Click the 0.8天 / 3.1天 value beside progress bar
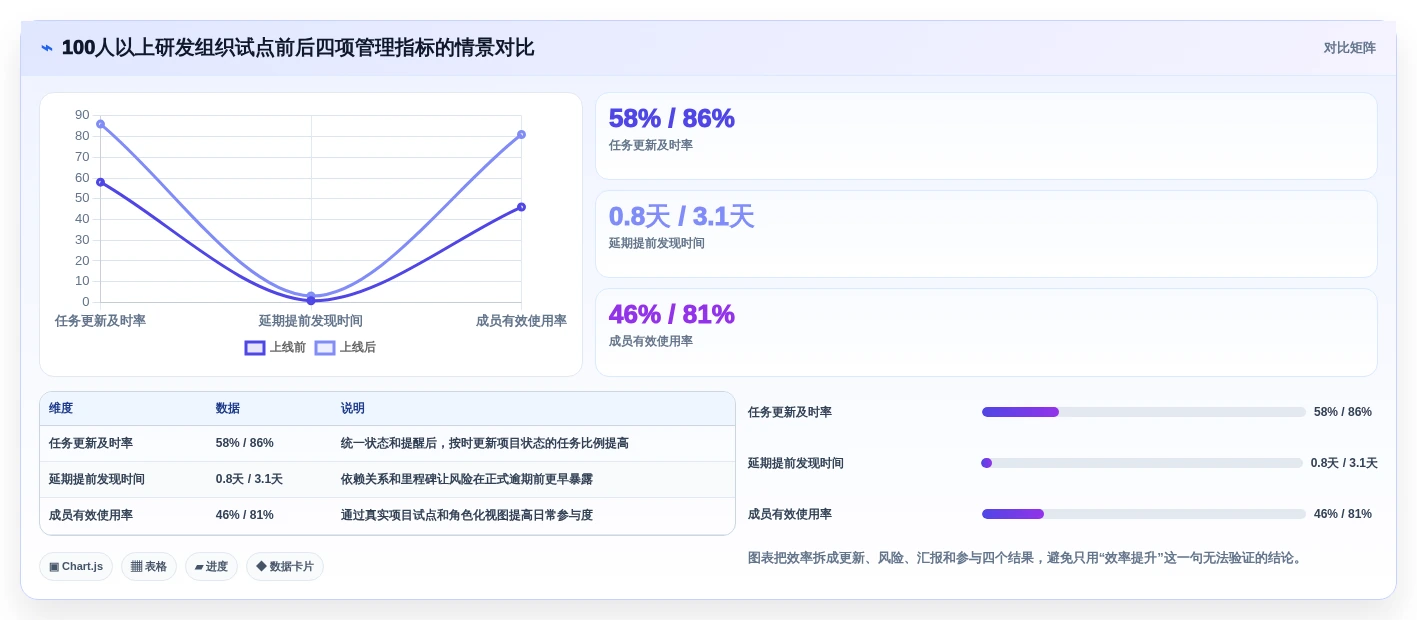Viewport: 1417px width, 620px height. click(1344, 463)
